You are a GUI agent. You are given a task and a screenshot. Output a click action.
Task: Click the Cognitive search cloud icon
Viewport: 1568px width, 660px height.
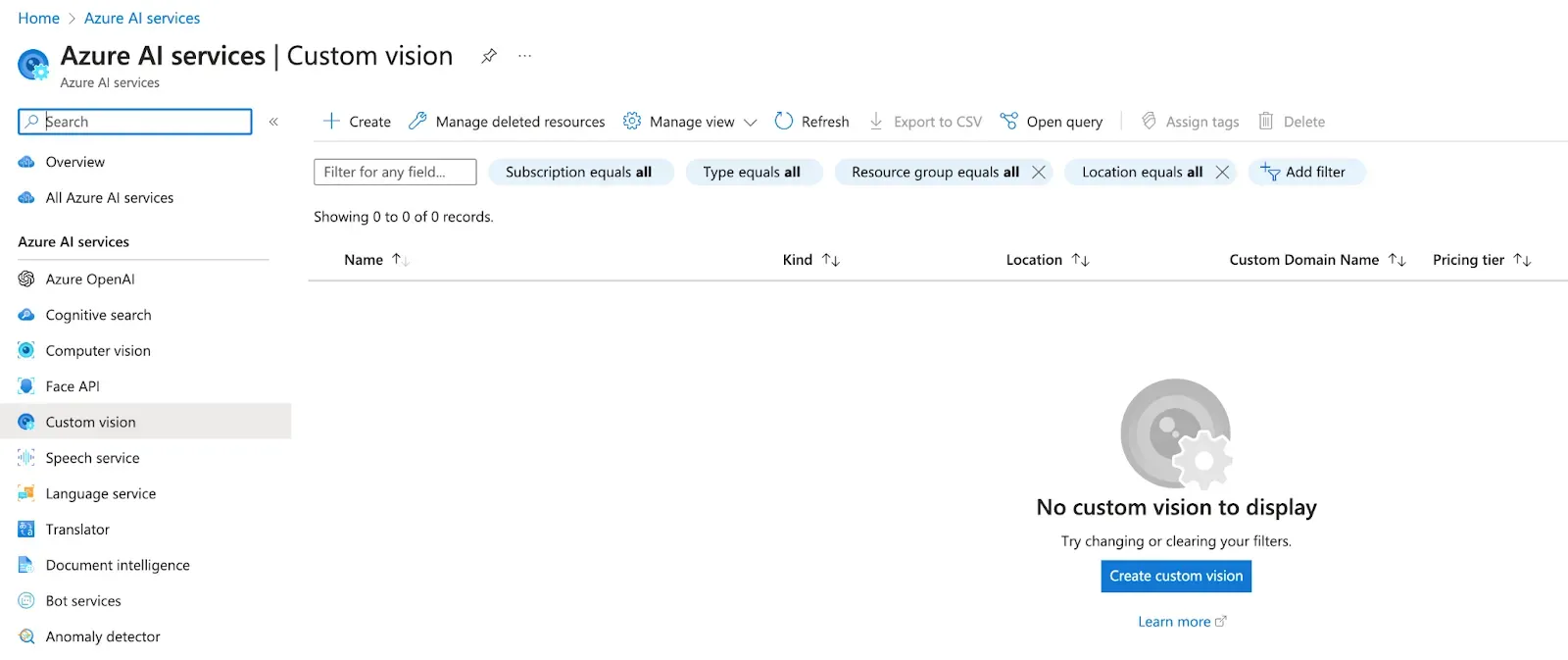(26, 315)
